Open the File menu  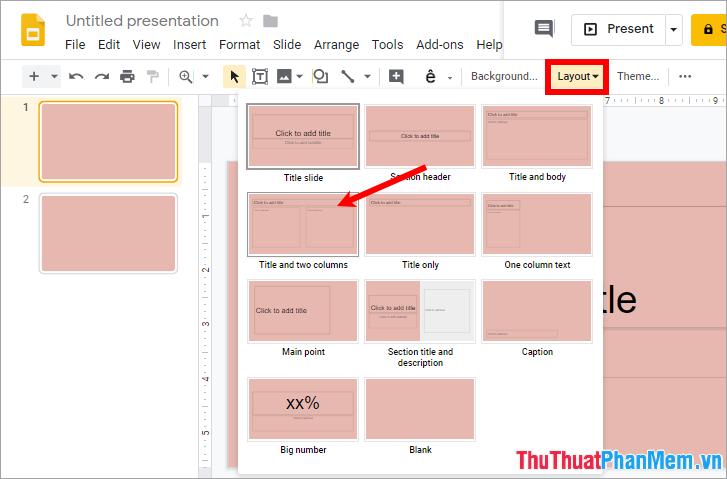pyautogui.click(x=75, y=45)
